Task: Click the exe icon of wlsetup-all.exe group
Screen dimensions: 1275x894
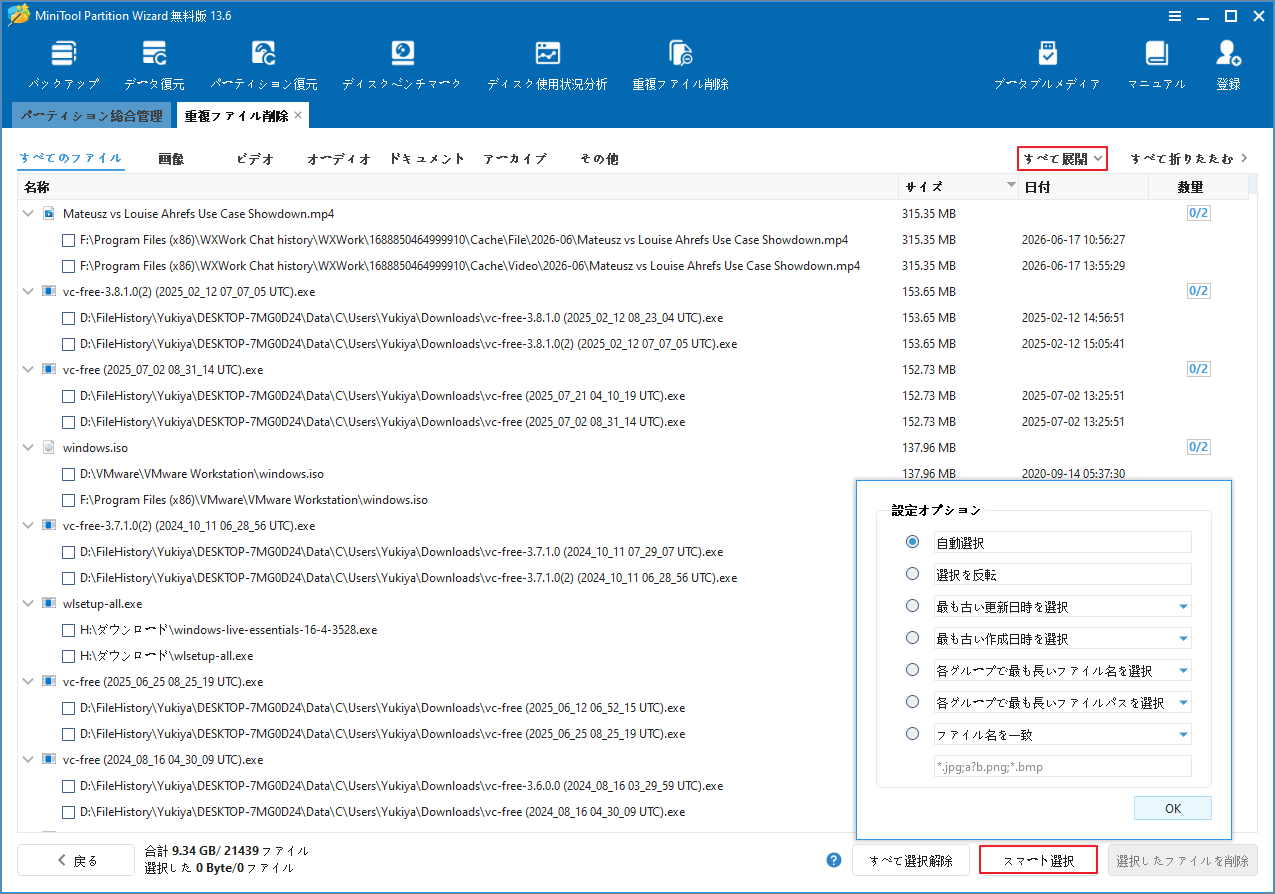Action: pos(48,604)
